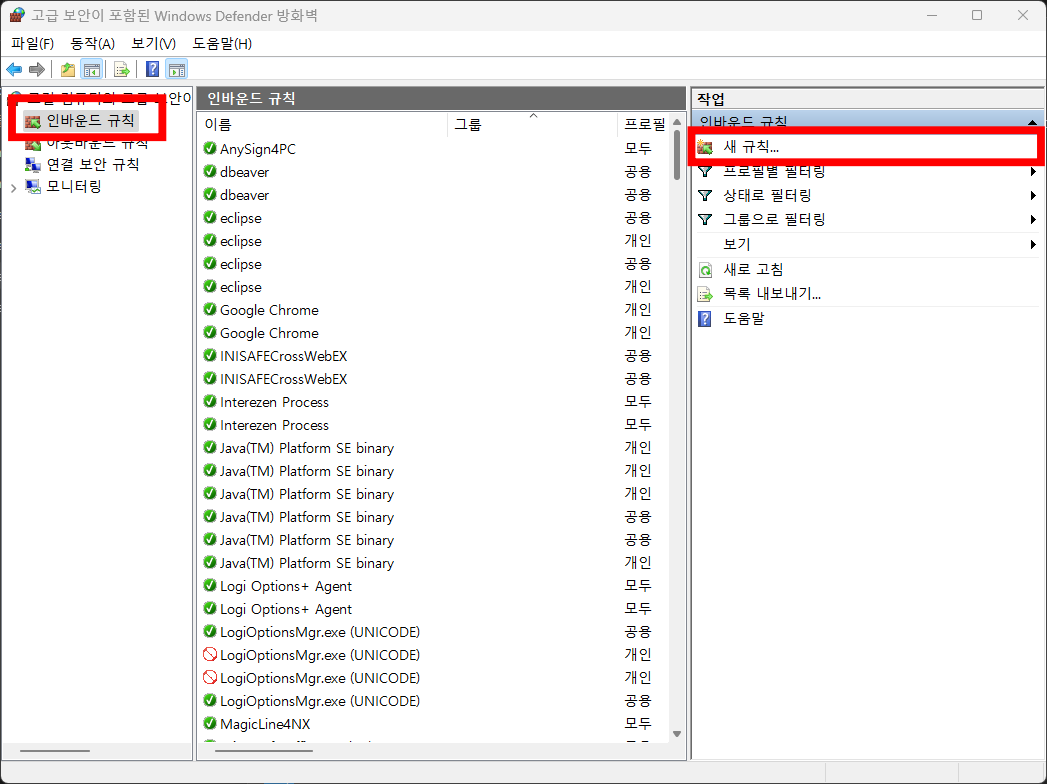Collapse the 인바운드 규칙 actions section arrow
The height and width of the screenshot is (784, 1047).
1032,122
